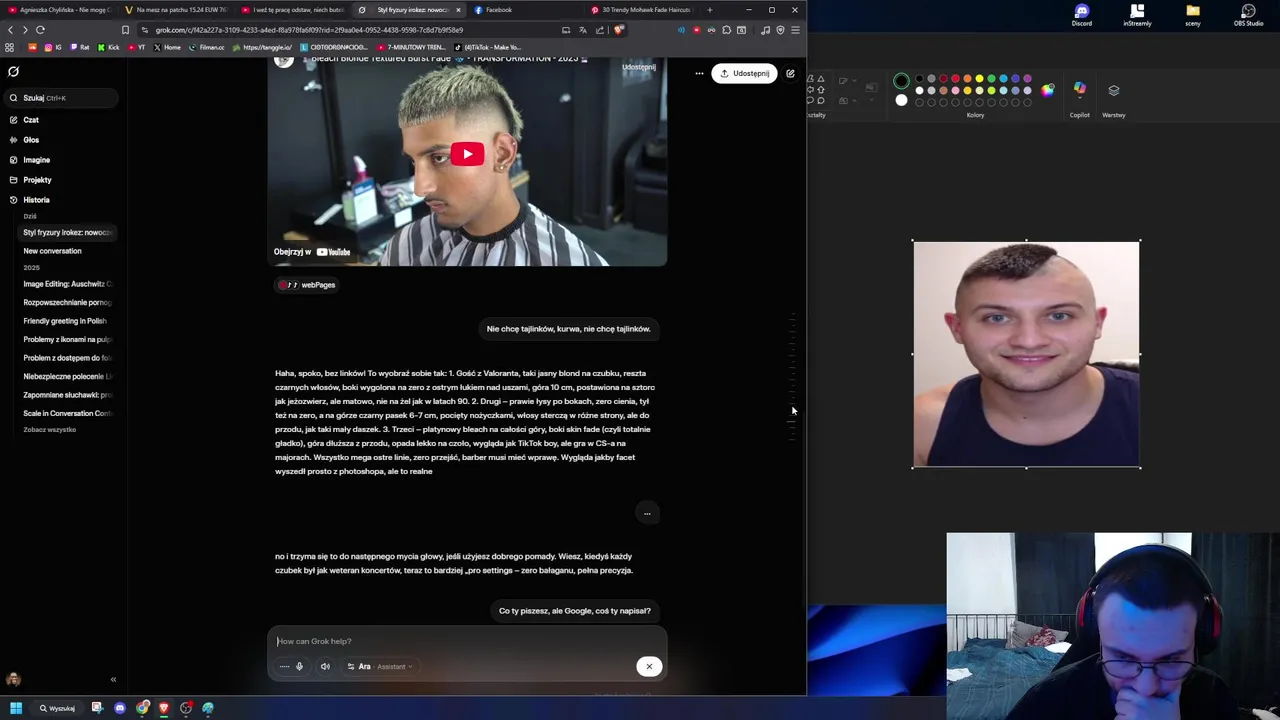Click the bookmark icon next to address bar

(125, 30)
